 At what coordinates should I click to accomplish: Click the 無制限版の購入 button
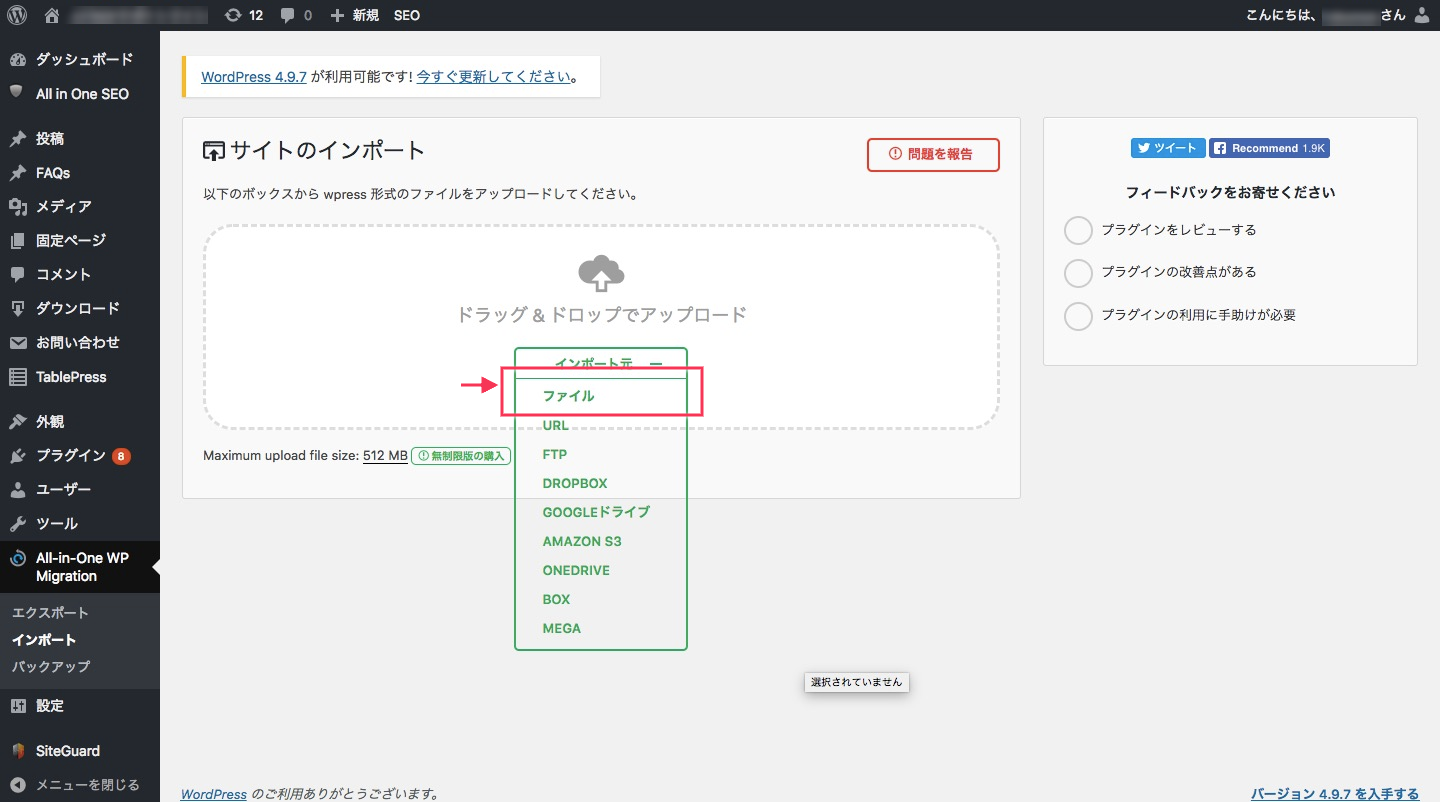(x=461, y=455)
